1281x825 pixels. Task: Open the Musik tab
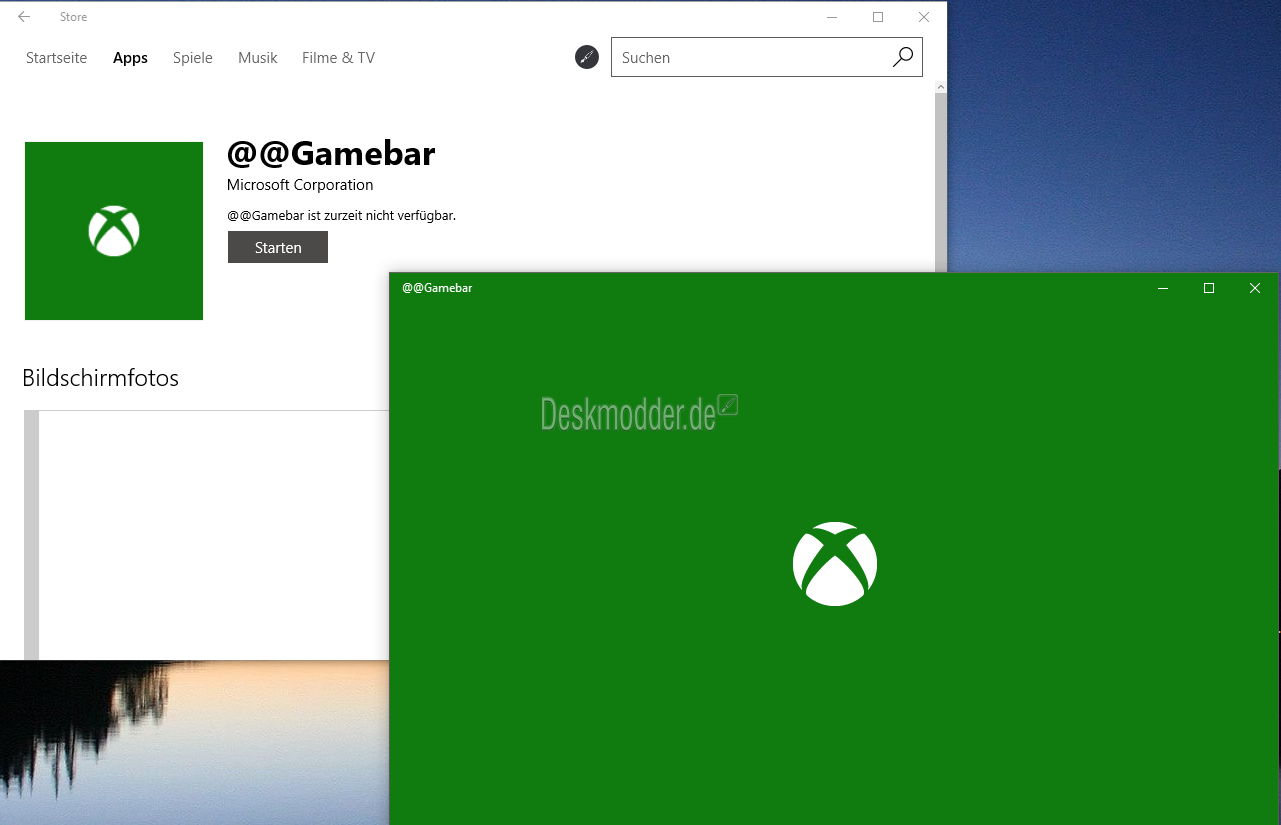[x=258, y=58]
